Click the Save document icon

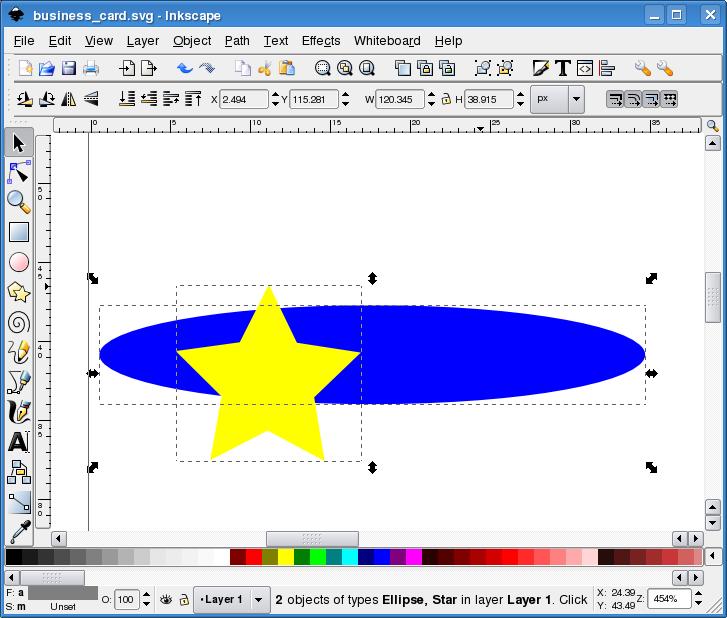[69, 68]
